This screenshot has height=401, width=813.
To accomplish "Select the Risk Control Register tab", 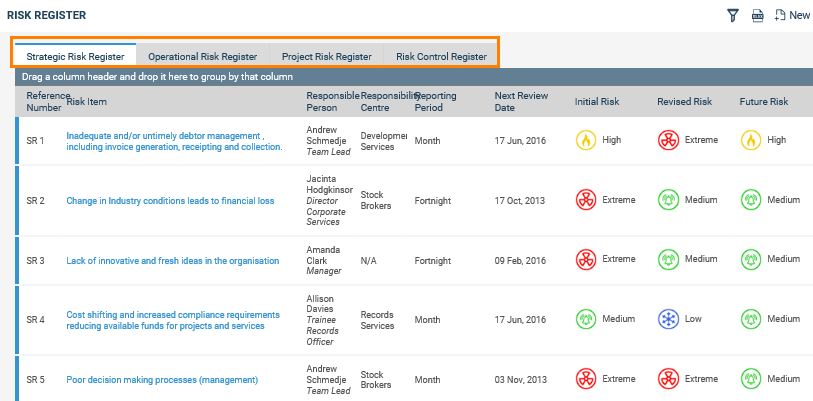I will (x=441, y=56).
